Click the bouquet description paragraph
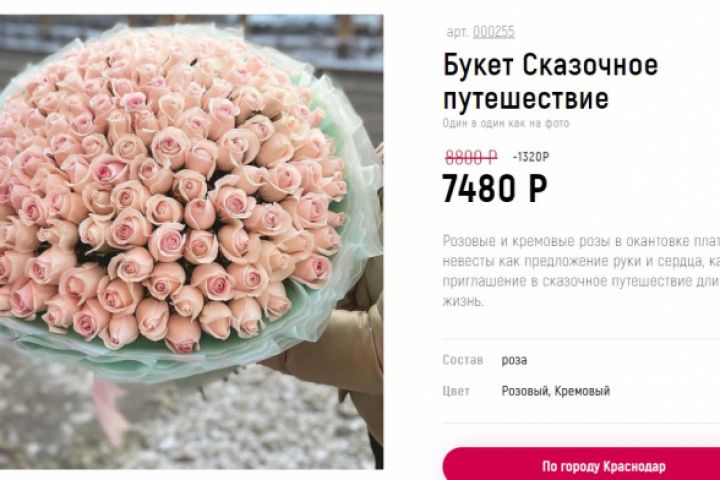 click(581, 271)
